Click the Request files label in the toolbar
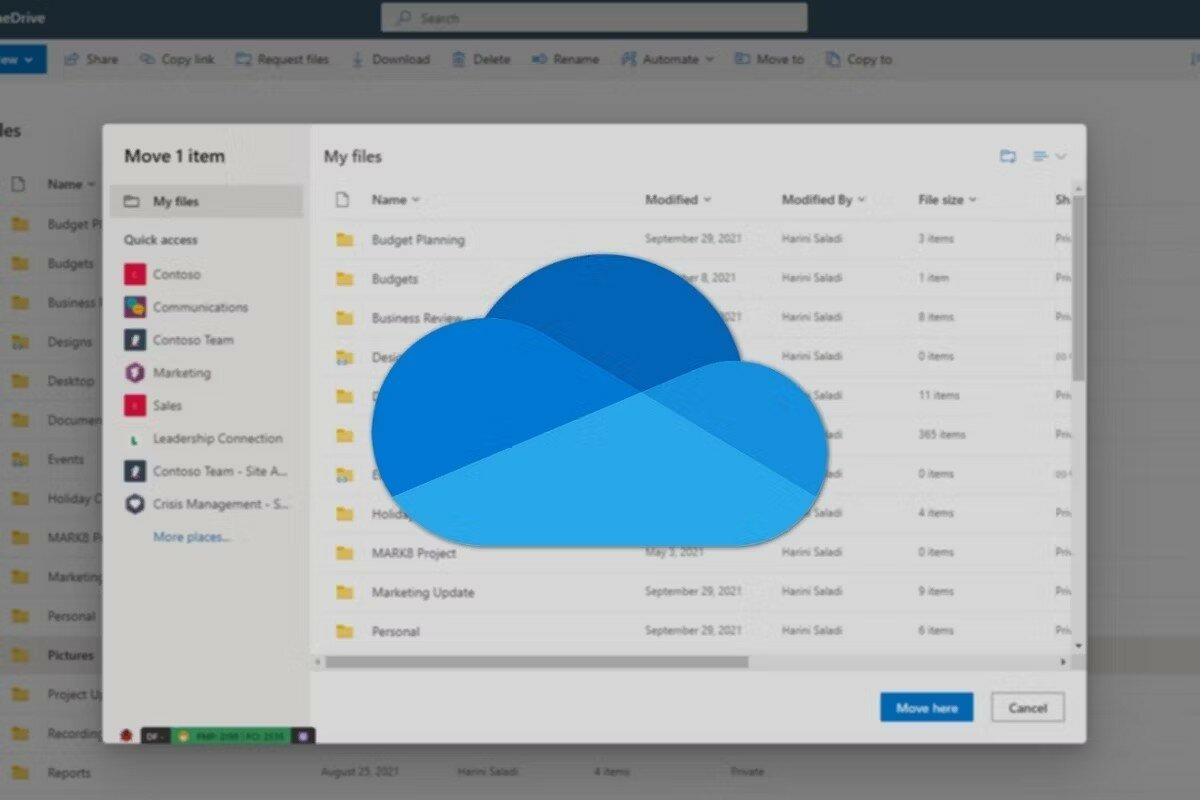1200x800 pixels. [293, 59]
